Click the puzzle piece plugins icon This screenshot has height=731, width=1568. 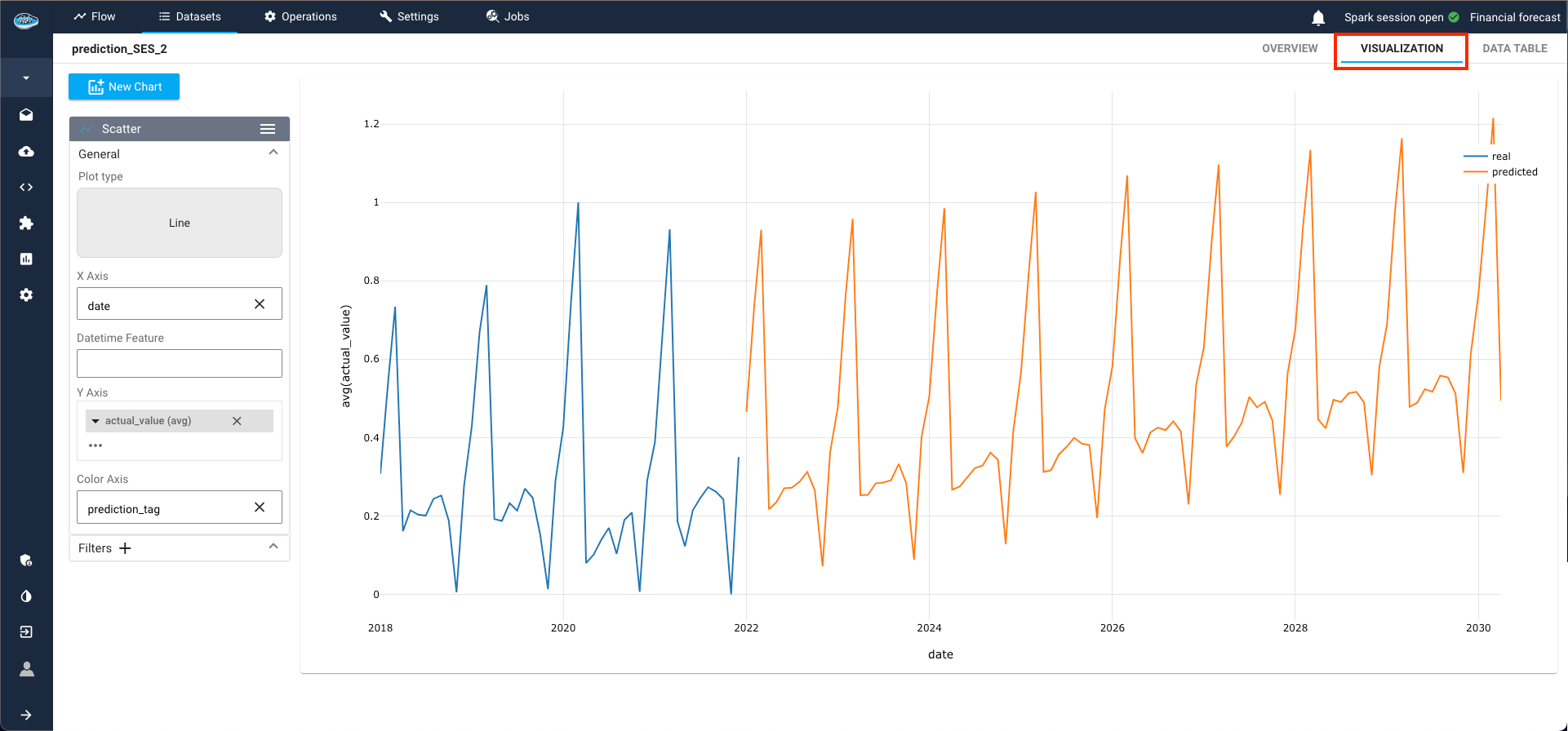[x=26, y=224]
